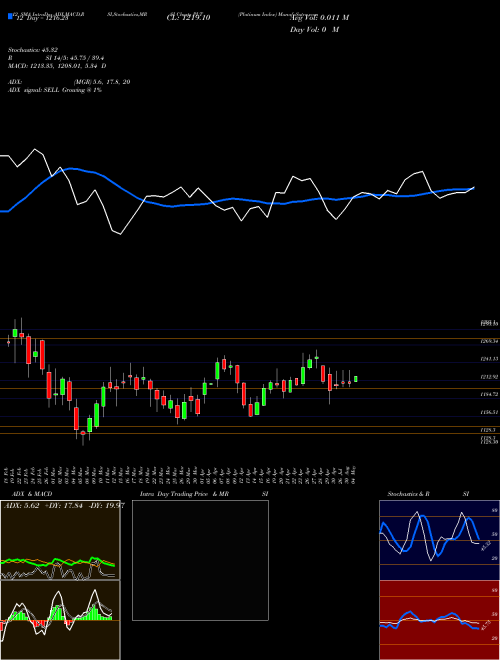Click the 1156.51 price axis label
This screenshot has height=660, width=500.
coord(490,413)
